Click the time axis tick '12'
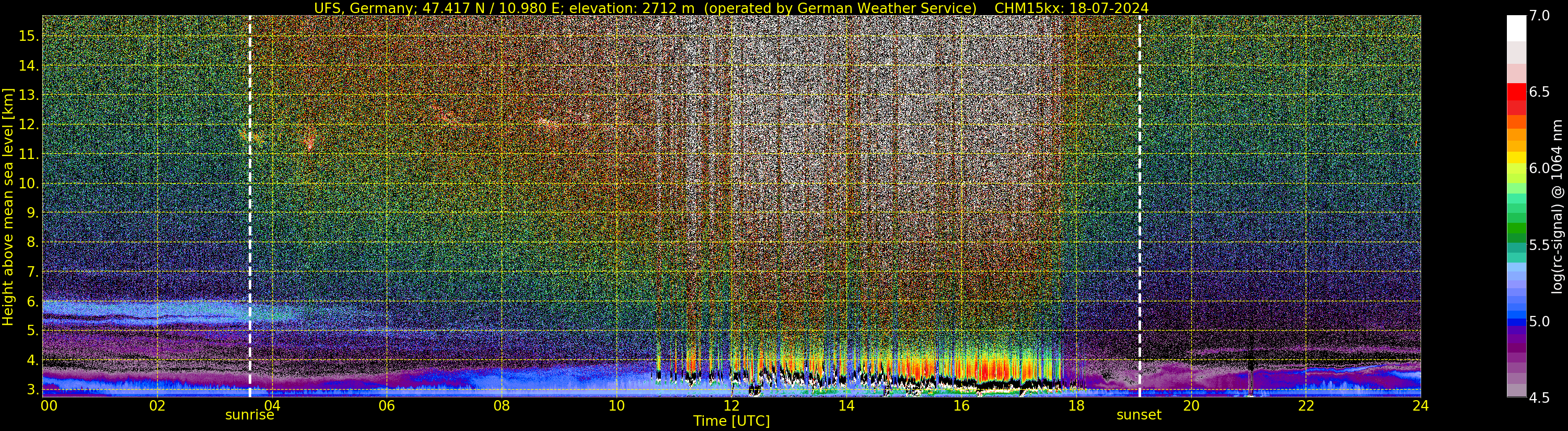 [731, 405]
